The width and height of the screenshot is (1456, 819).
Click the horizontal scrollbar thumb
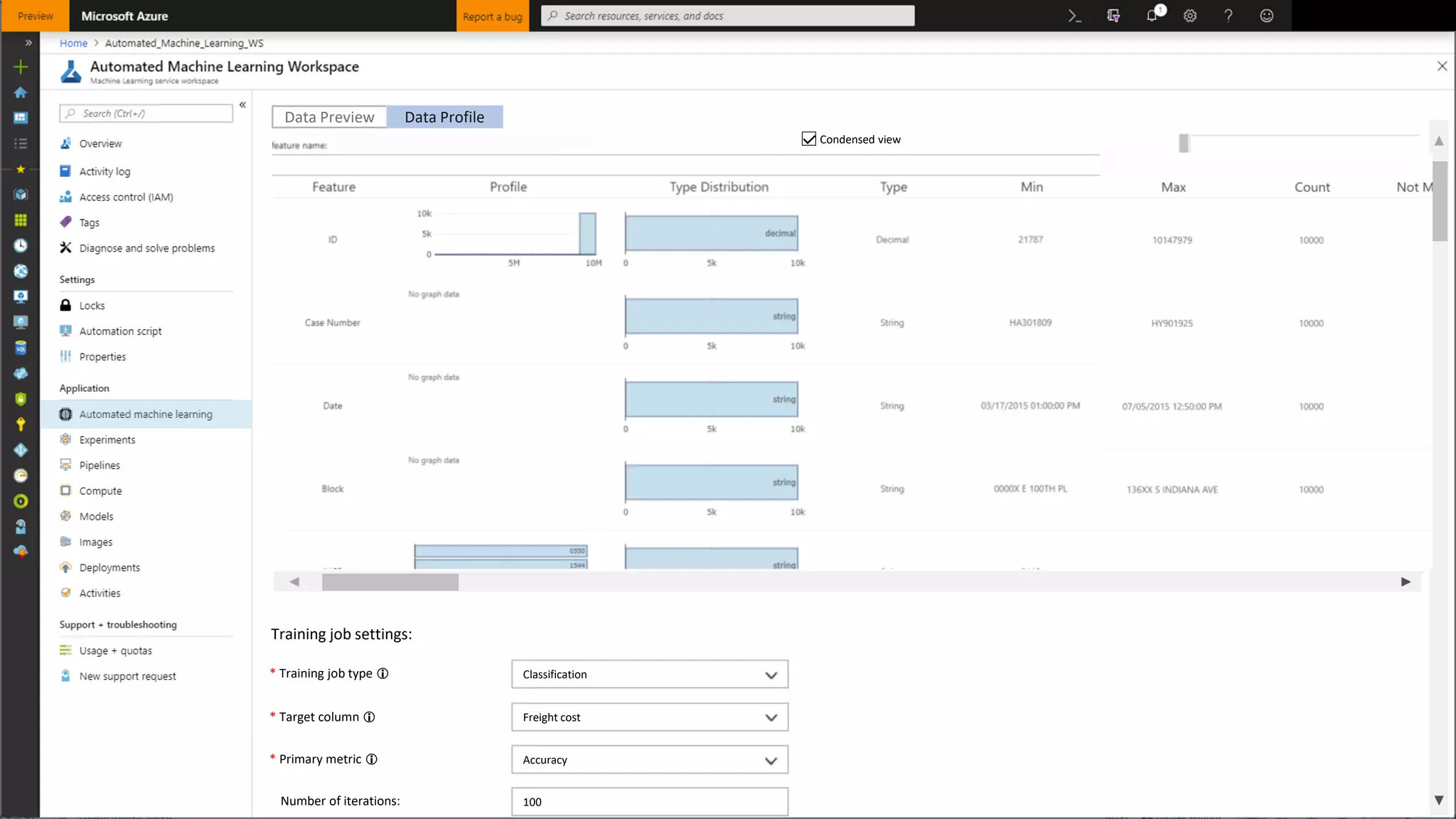(x=390, y=582)
